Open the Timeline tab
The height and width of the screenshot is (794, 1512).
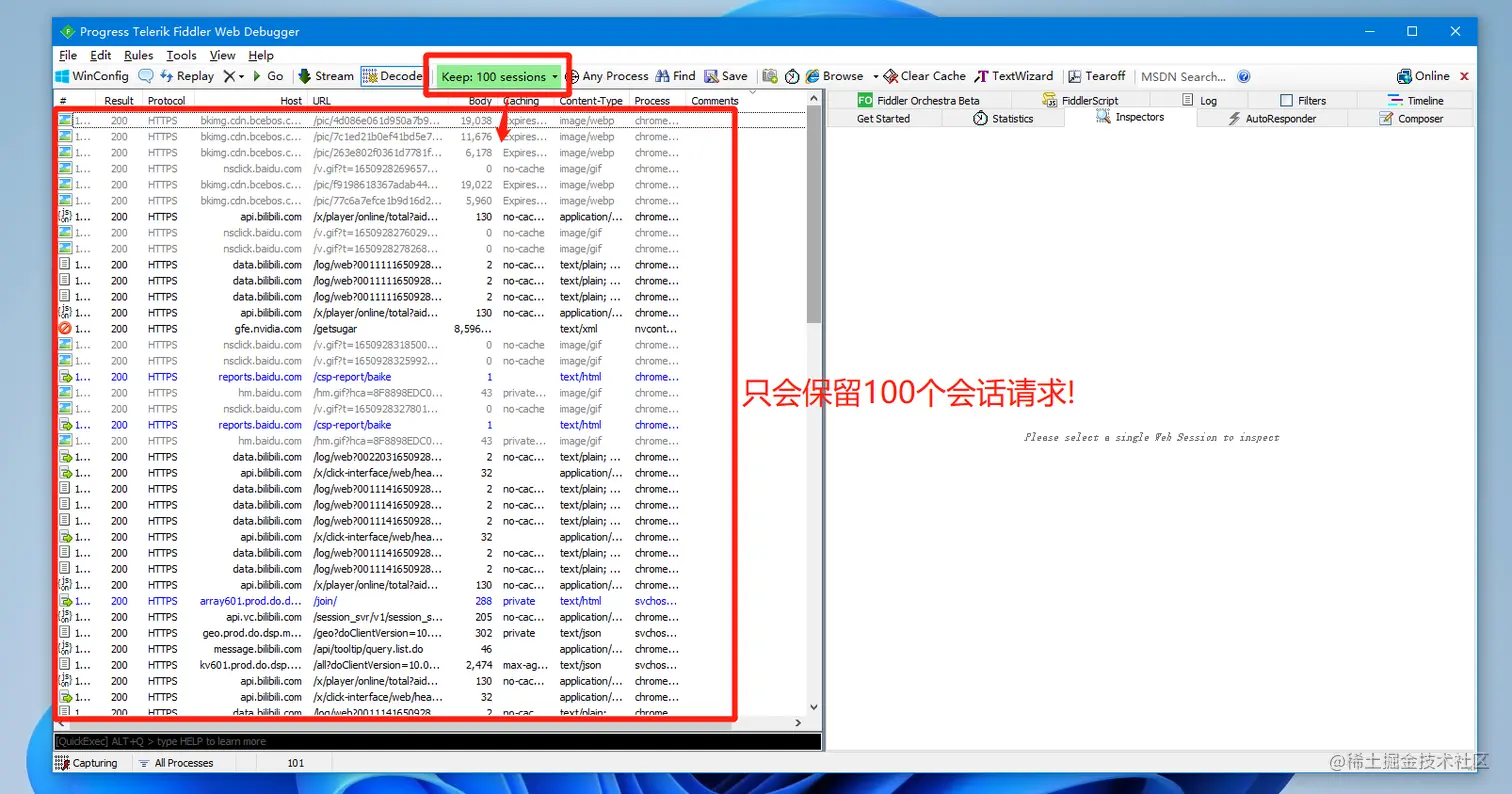(1415, 100)
